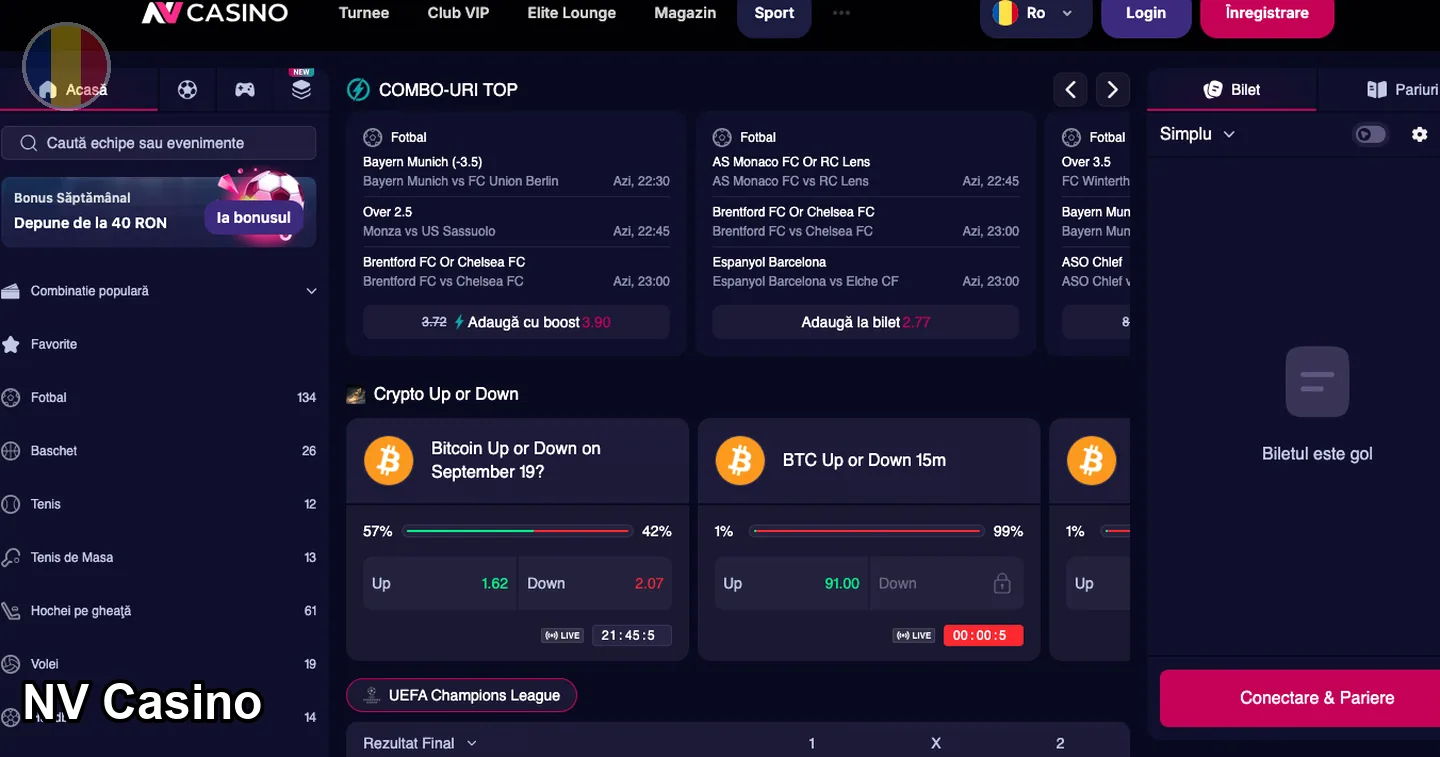This screenshot has height=757, width=1440.
Task: Click the BTC Up or Down 15m title
Action: coord(864,460)
